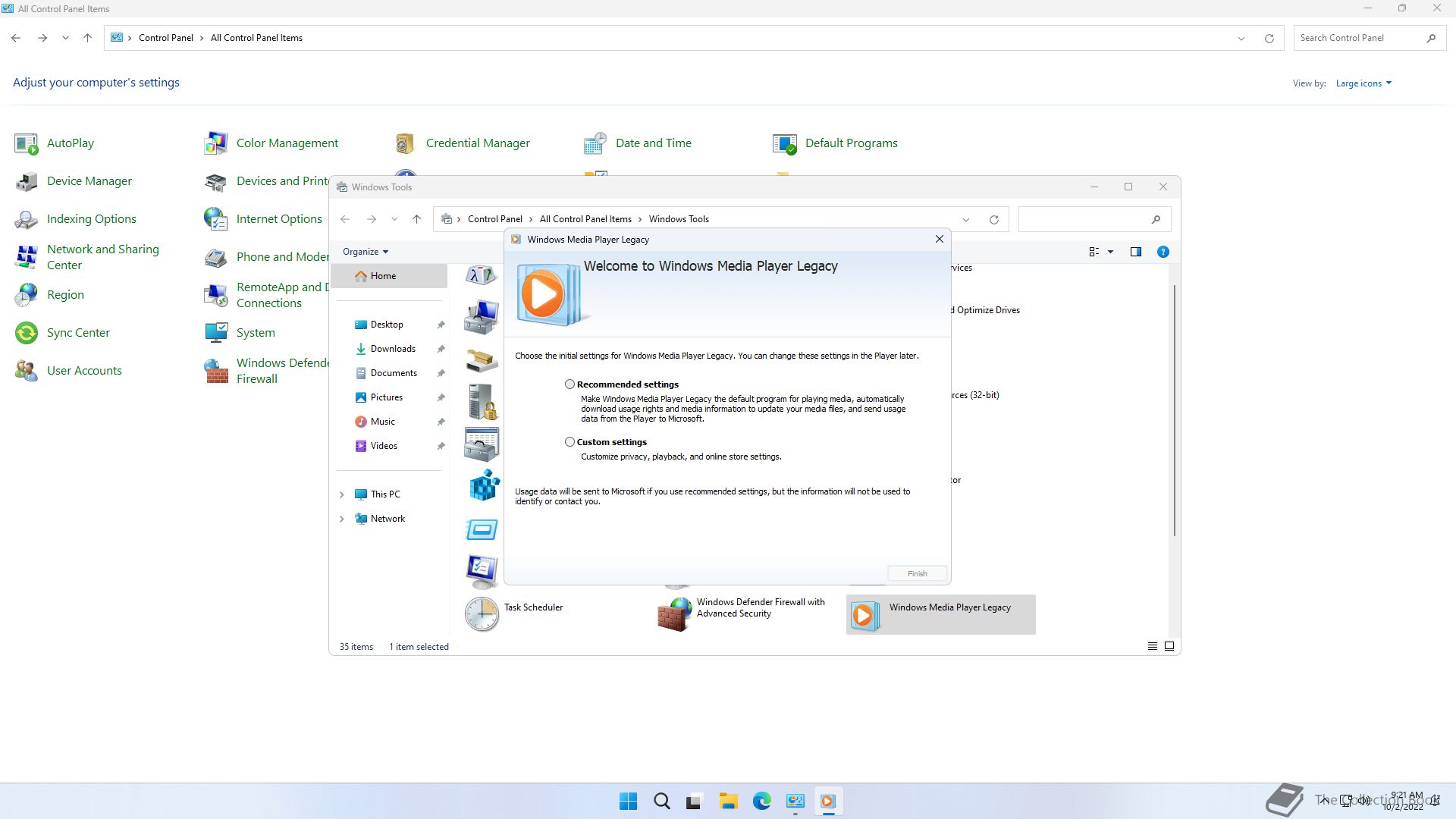Select Custom settings radio button
Image resolution: width=1456 pixels, height=819 pixels.
[x=570, y=442]
